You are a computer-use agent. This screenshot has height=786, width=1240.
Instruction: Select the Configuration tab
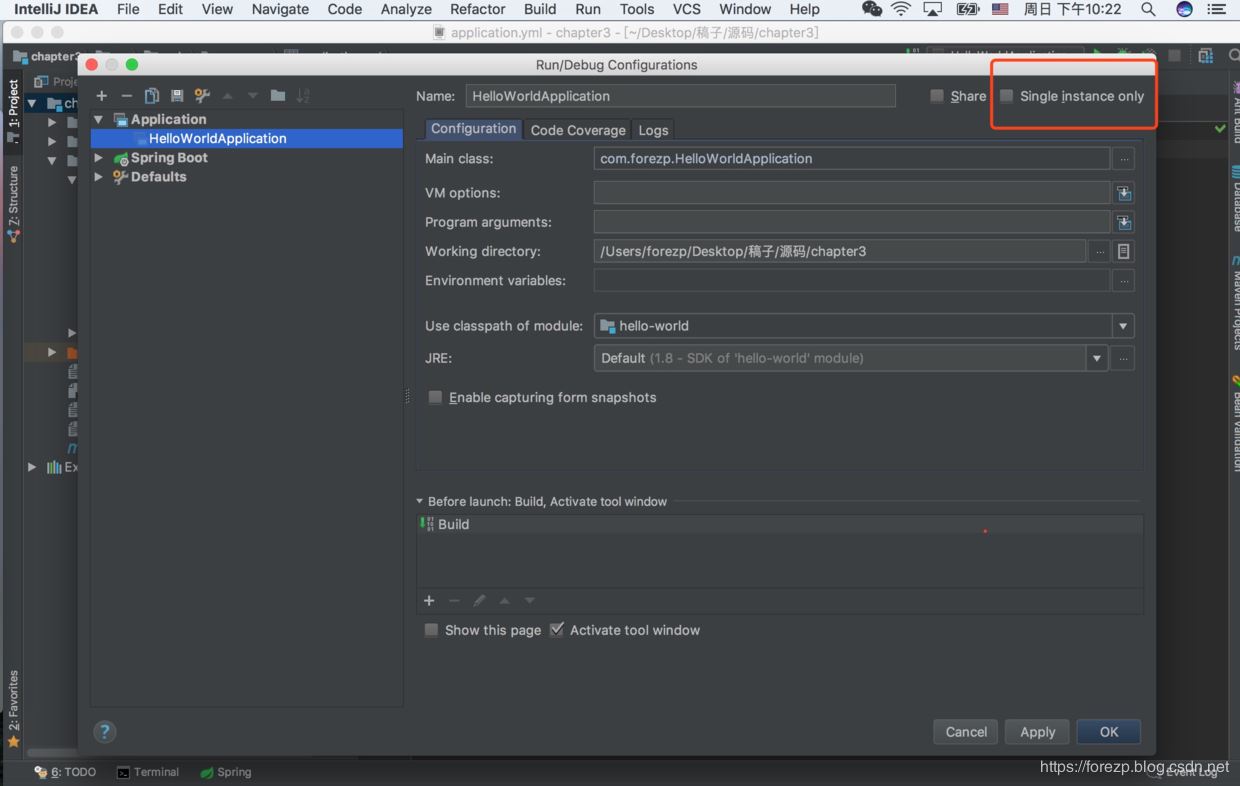point(473,129)
